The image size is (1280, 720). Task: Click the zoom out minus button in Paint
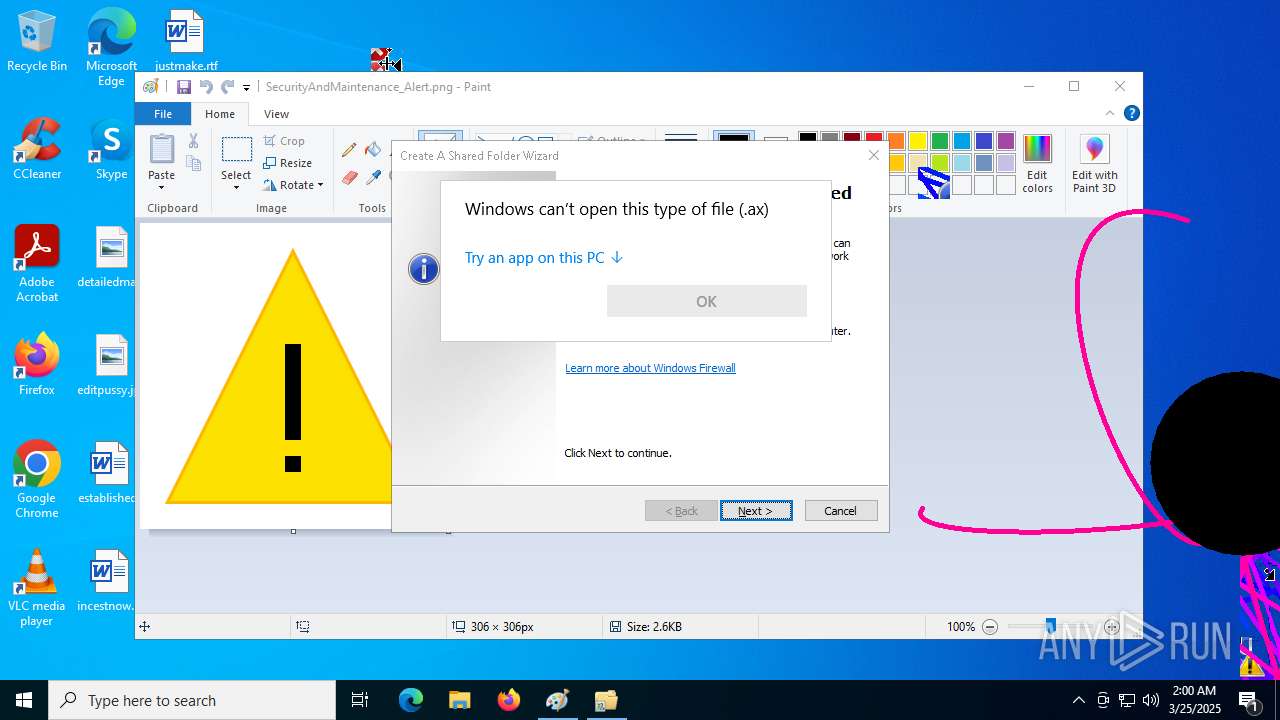(x=990, y=627)
